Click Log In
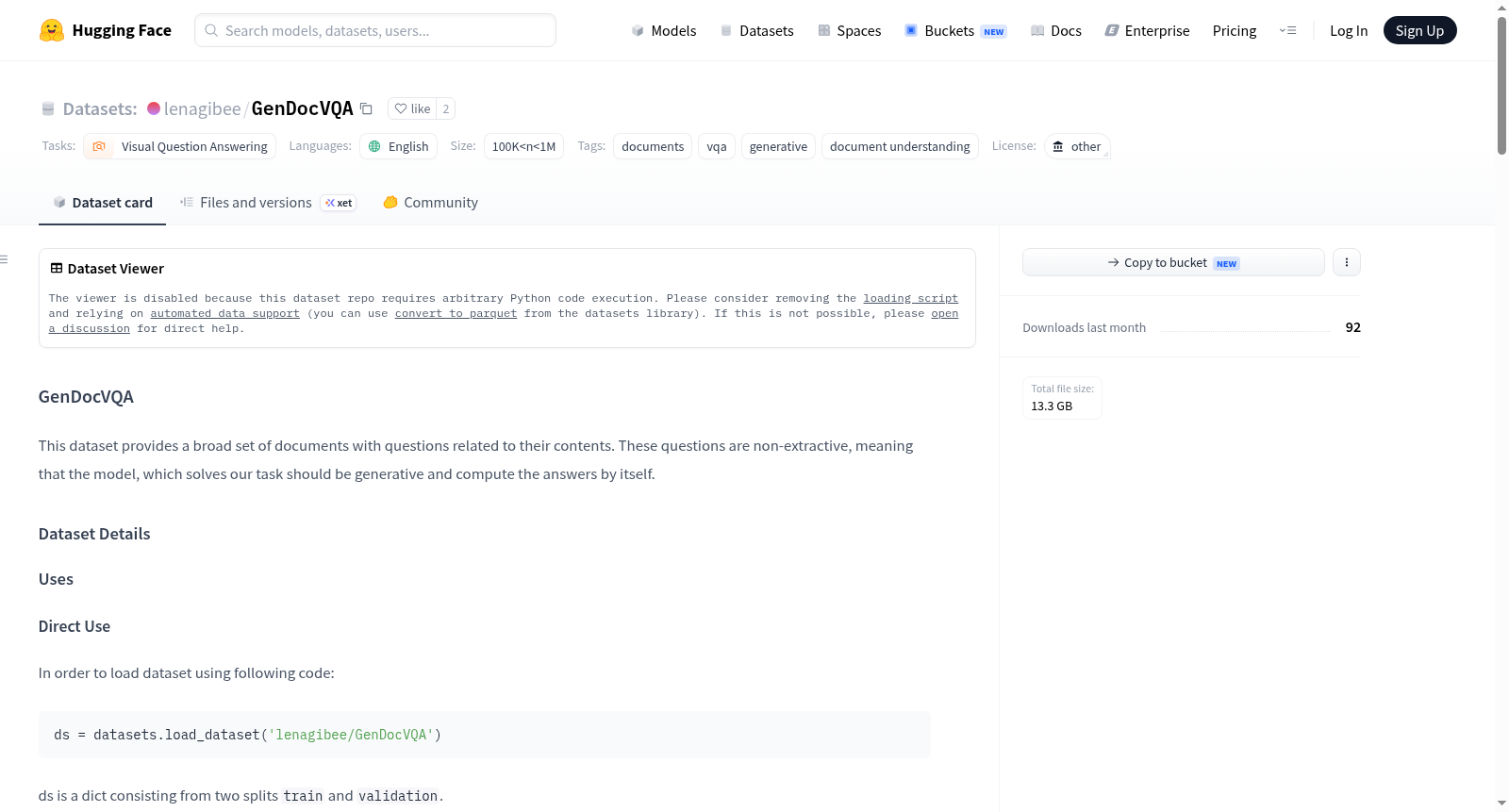 click(1349, 30)
